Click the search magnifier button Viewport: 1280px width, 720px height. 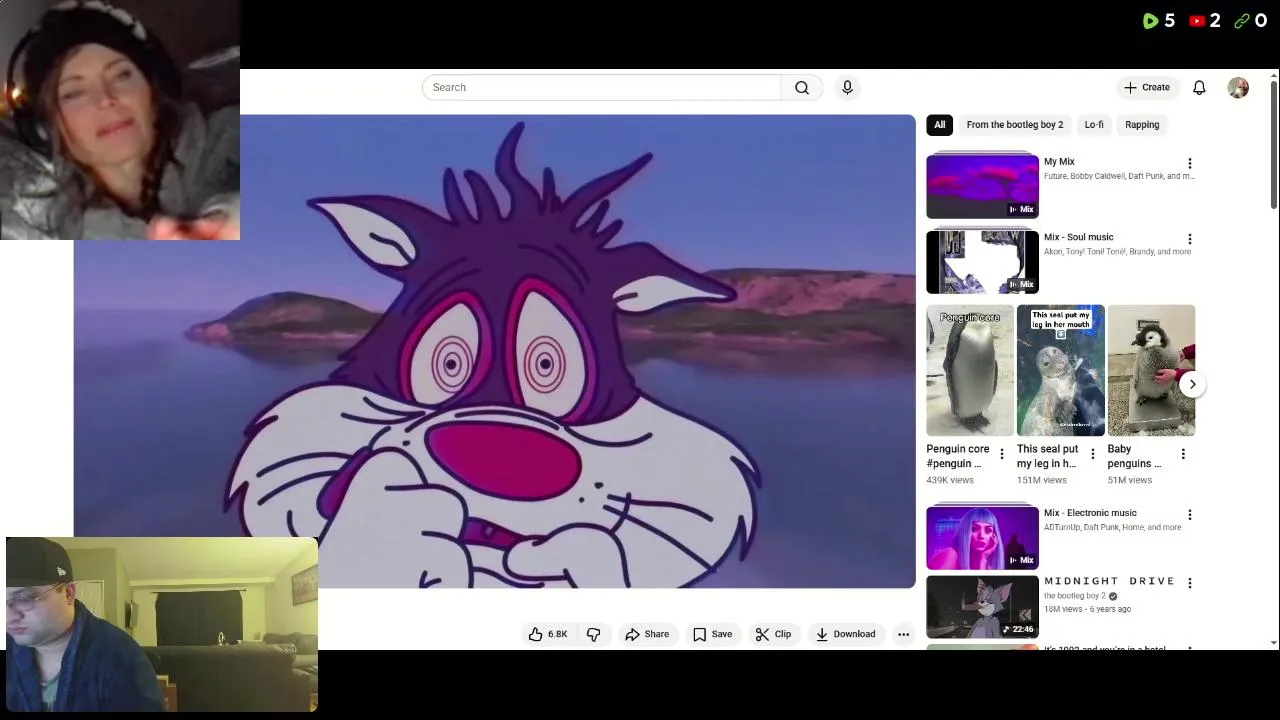coord(802,88)
